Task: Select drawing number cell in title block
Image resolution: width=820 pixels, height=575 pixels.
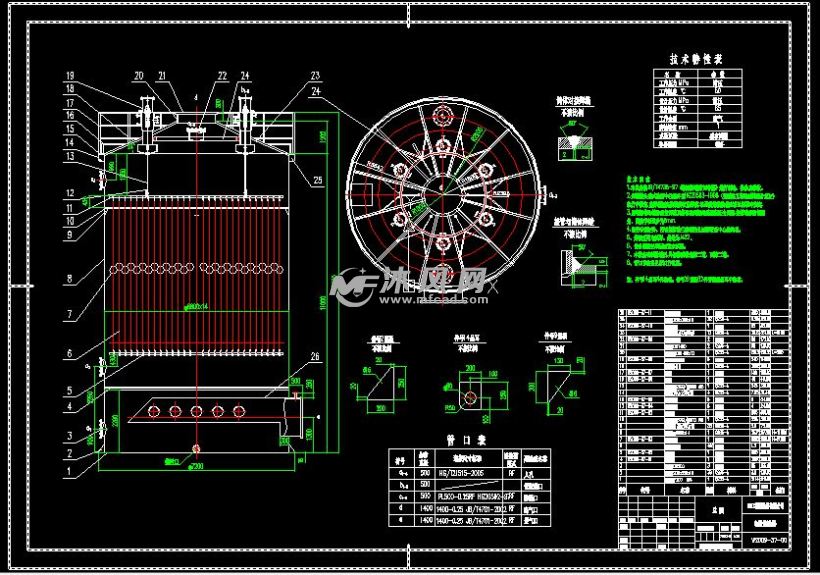Action: (x=768, y=541)
